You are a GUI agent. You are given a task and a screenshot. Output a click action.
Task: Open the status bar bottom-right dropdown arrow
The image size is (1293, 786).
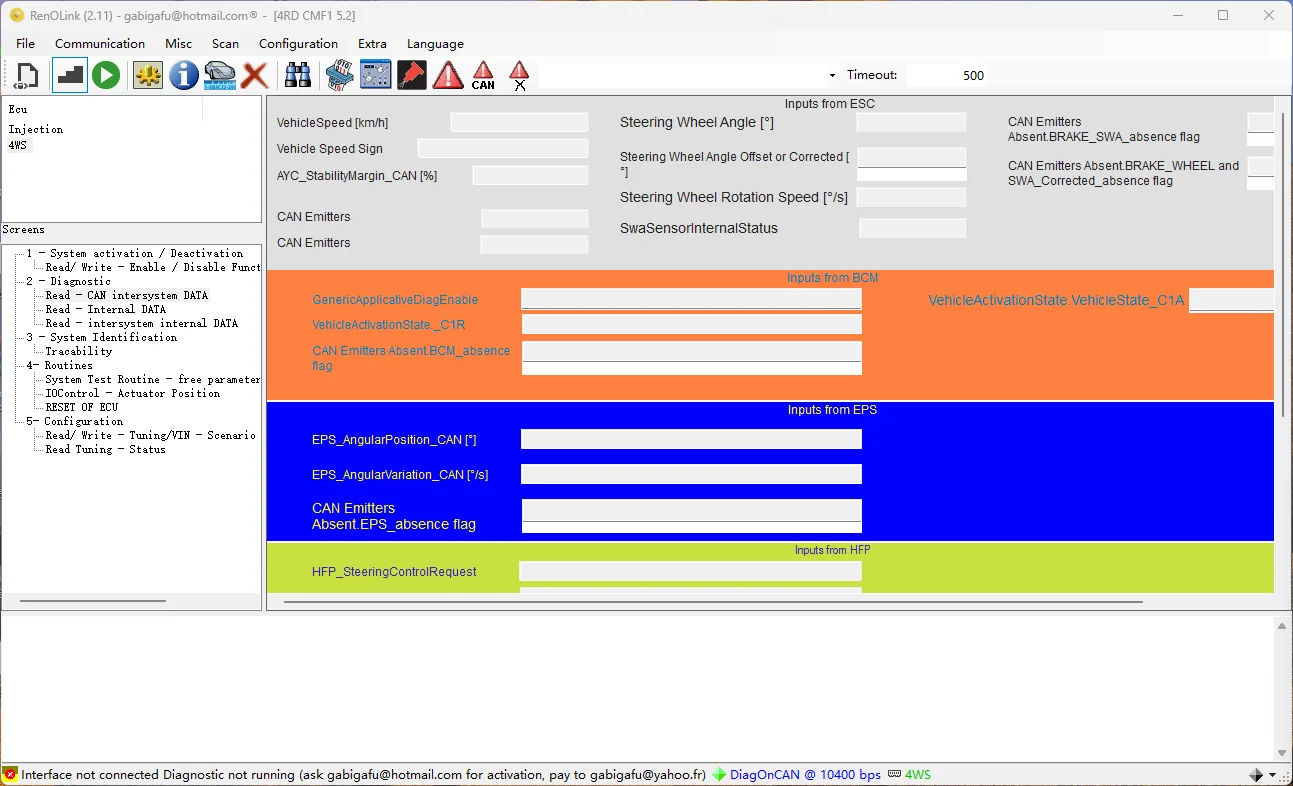coord(1273,775)
